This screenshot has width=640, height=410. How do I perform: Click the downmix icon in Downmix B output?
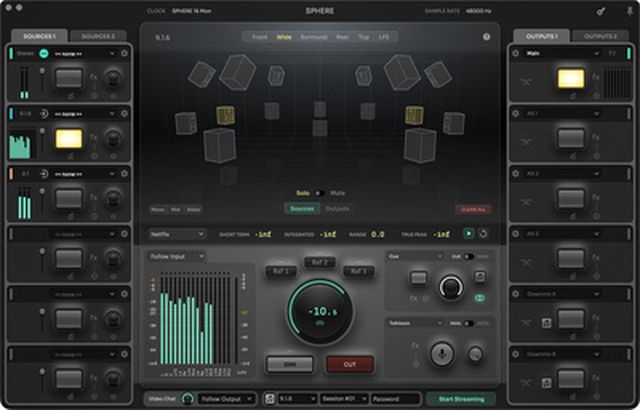547,383
